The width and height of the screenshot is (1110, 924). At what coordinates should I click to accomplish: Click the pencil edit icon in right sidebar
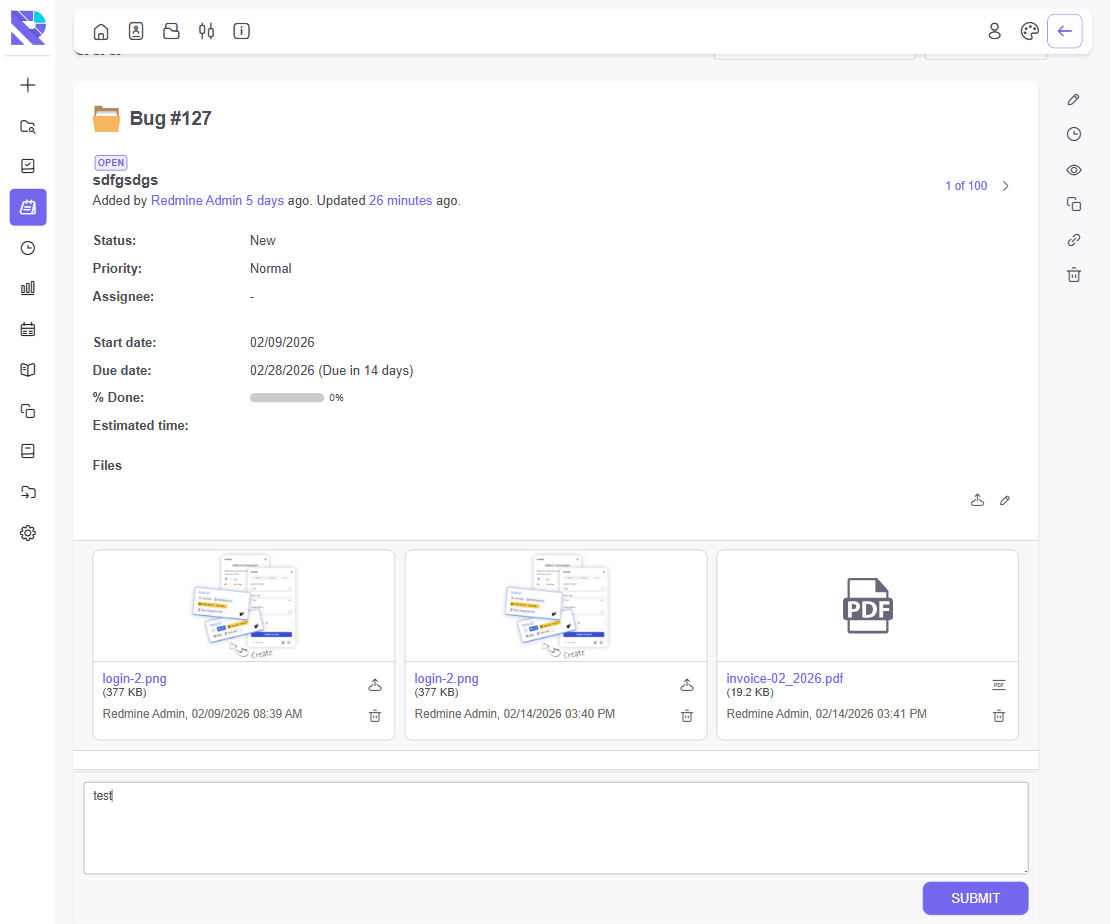point(1073,99)
